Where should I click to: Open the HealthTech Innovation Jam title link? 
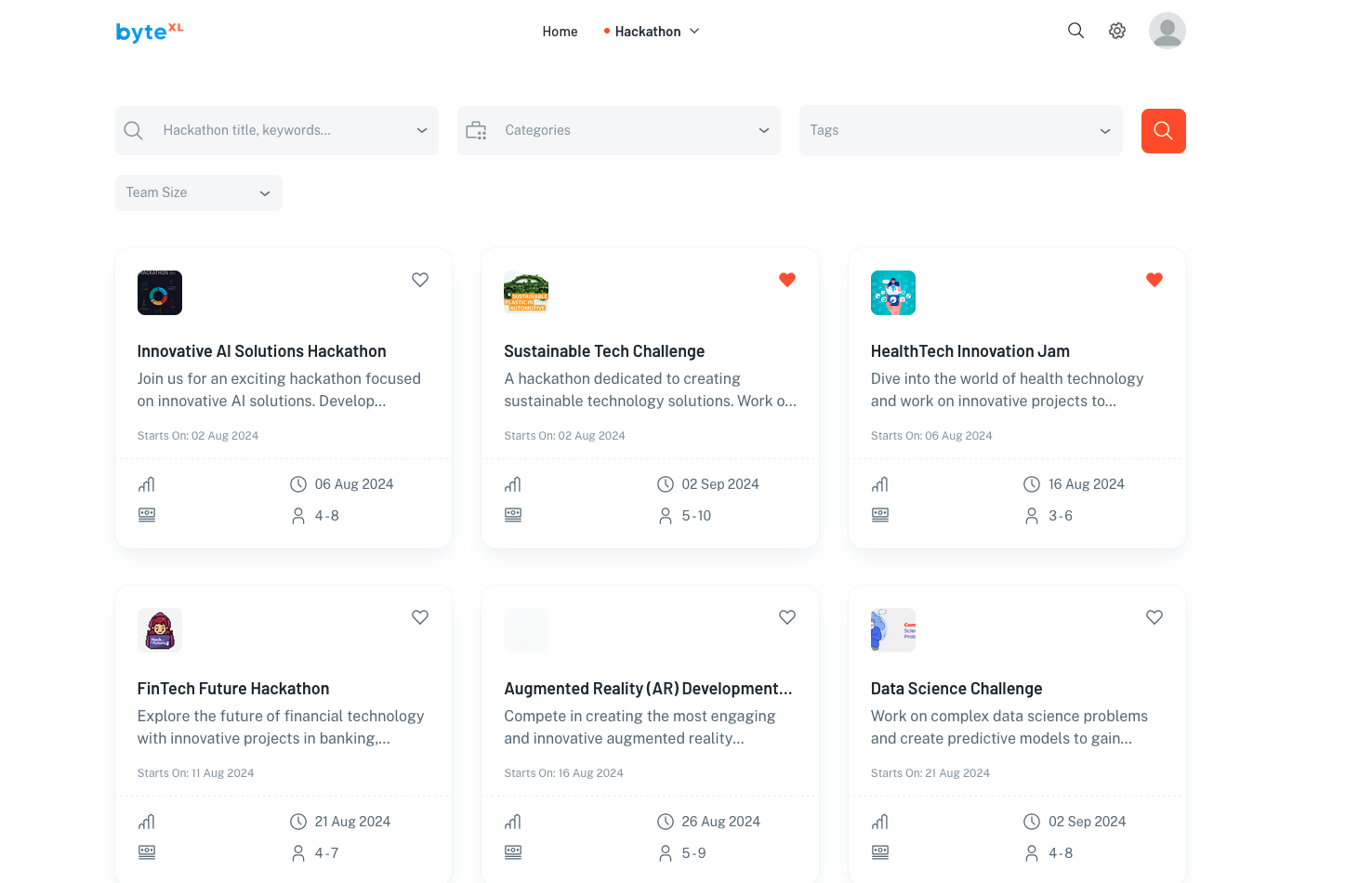(970, 351)
